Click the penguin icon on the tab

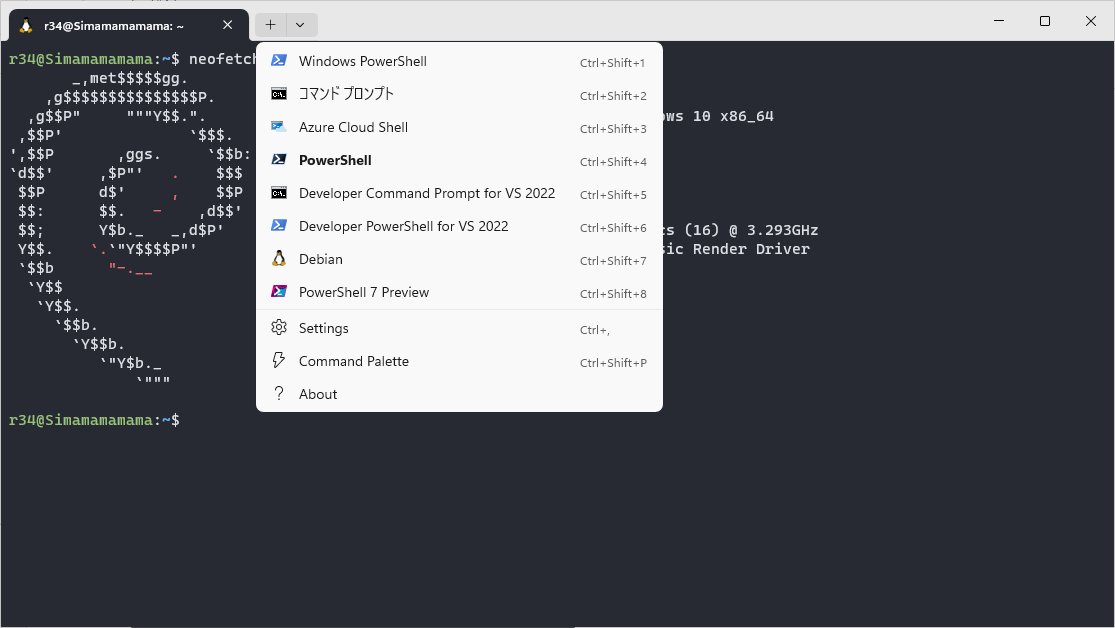(x=26, y=26)
